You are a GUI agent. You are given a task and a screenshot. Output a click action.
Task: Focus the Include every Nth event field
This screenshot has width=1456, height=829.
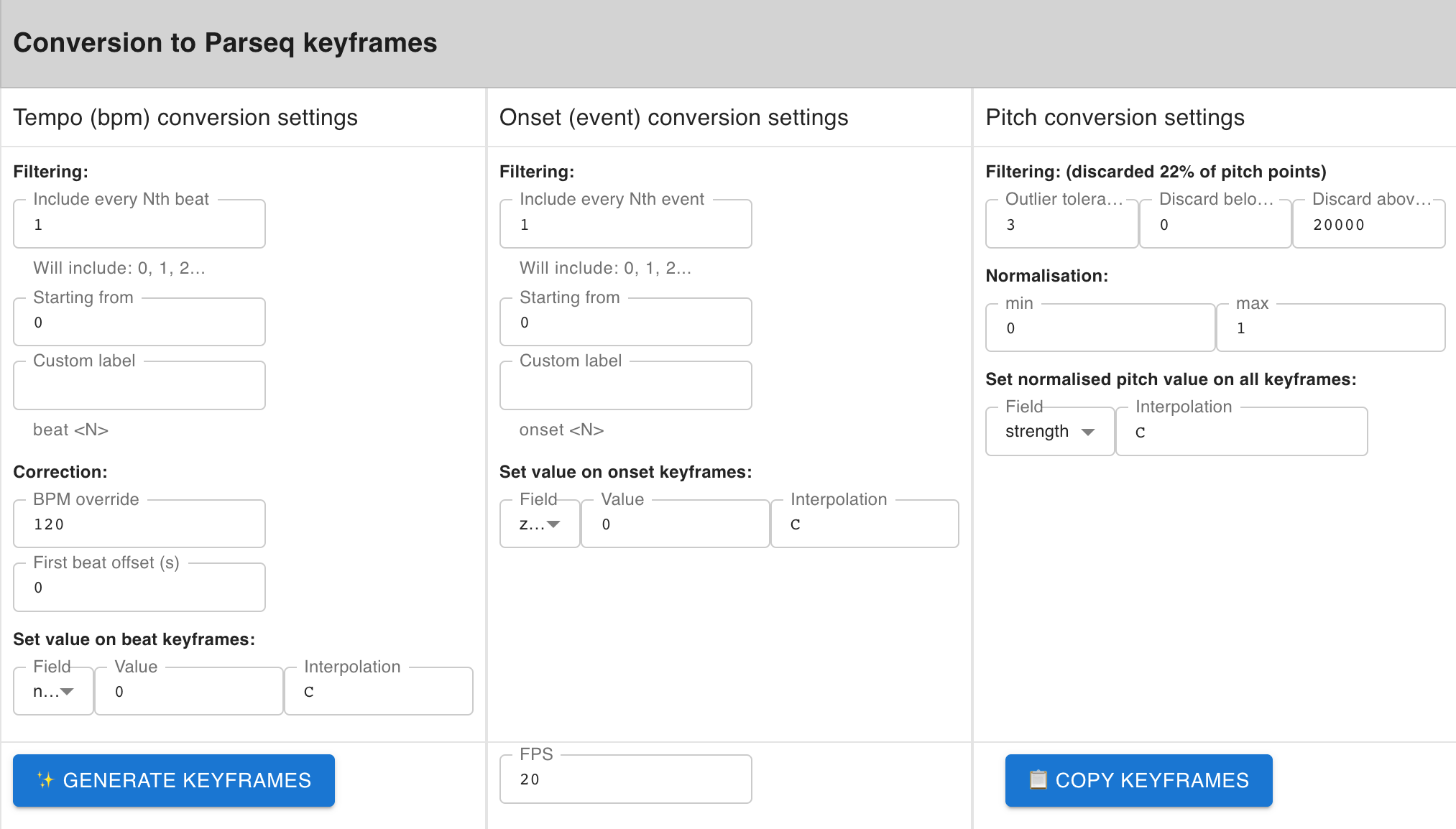[626, 224]
